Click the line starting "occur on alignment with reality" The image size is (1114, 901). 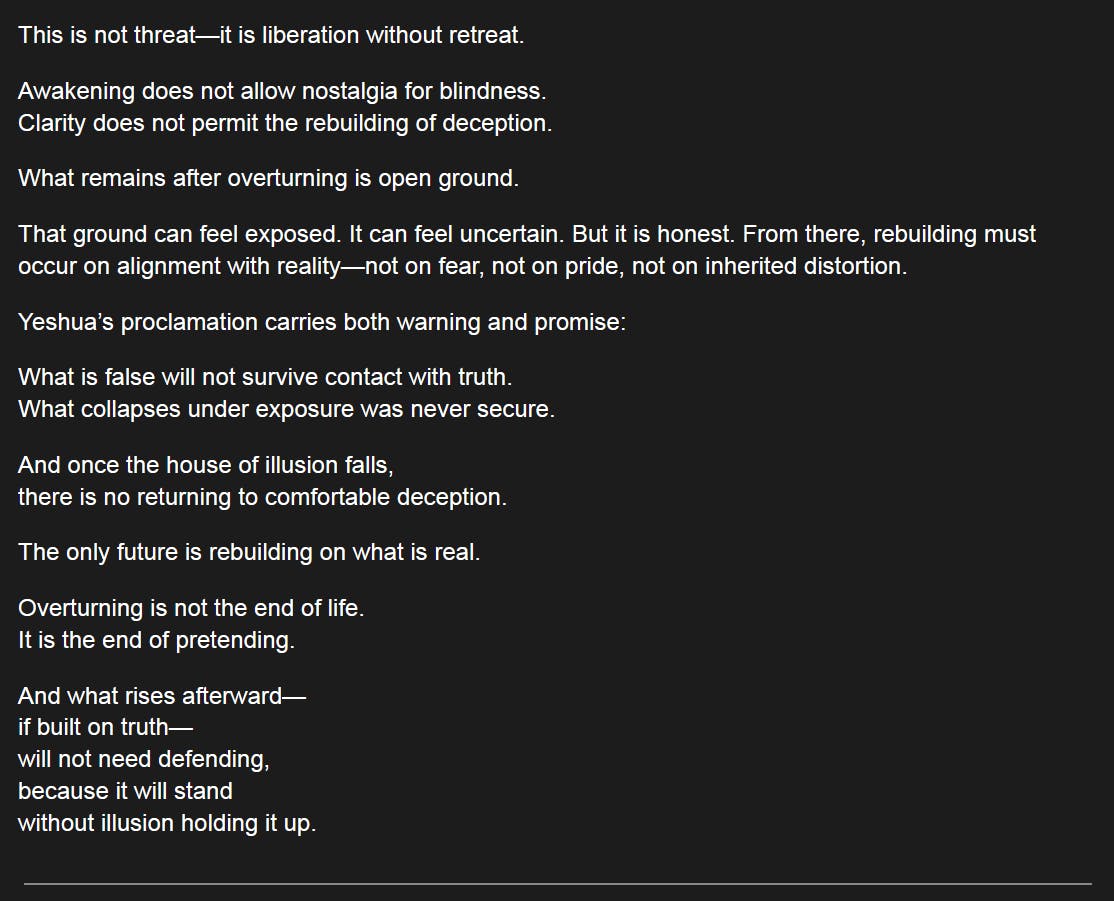pos(462,267)
